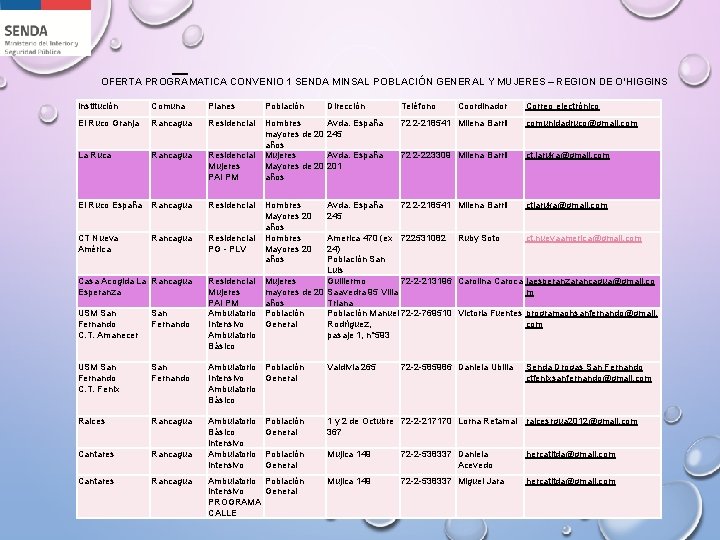
Task: Open hercatilda@gmail.com link in Miguel Jara's row
Action: (570, 482)
